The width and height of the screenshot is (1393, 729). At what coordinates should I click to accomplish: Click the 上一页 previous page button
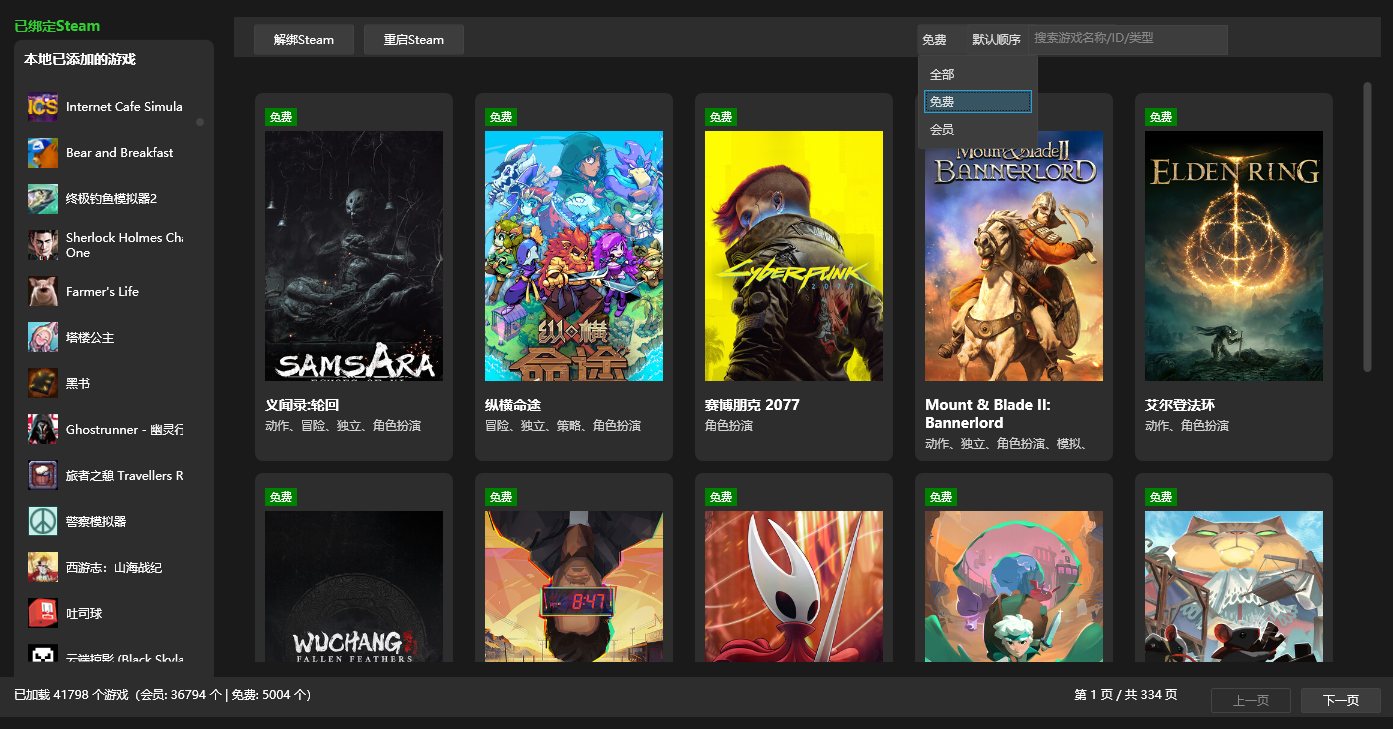[1251, 700]
